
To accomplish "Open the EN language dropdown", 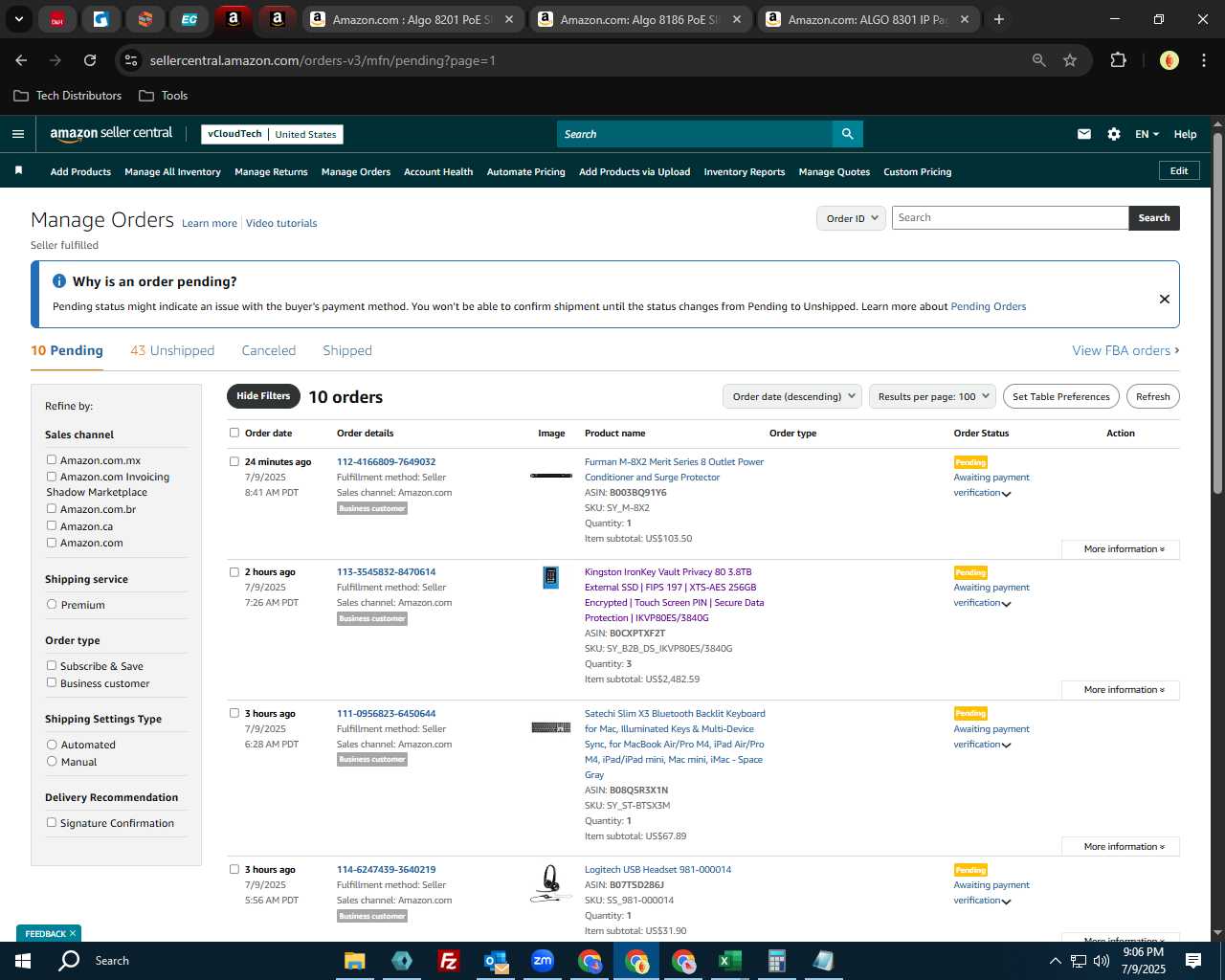I will pyautogui.click(x=1147, y=134).
